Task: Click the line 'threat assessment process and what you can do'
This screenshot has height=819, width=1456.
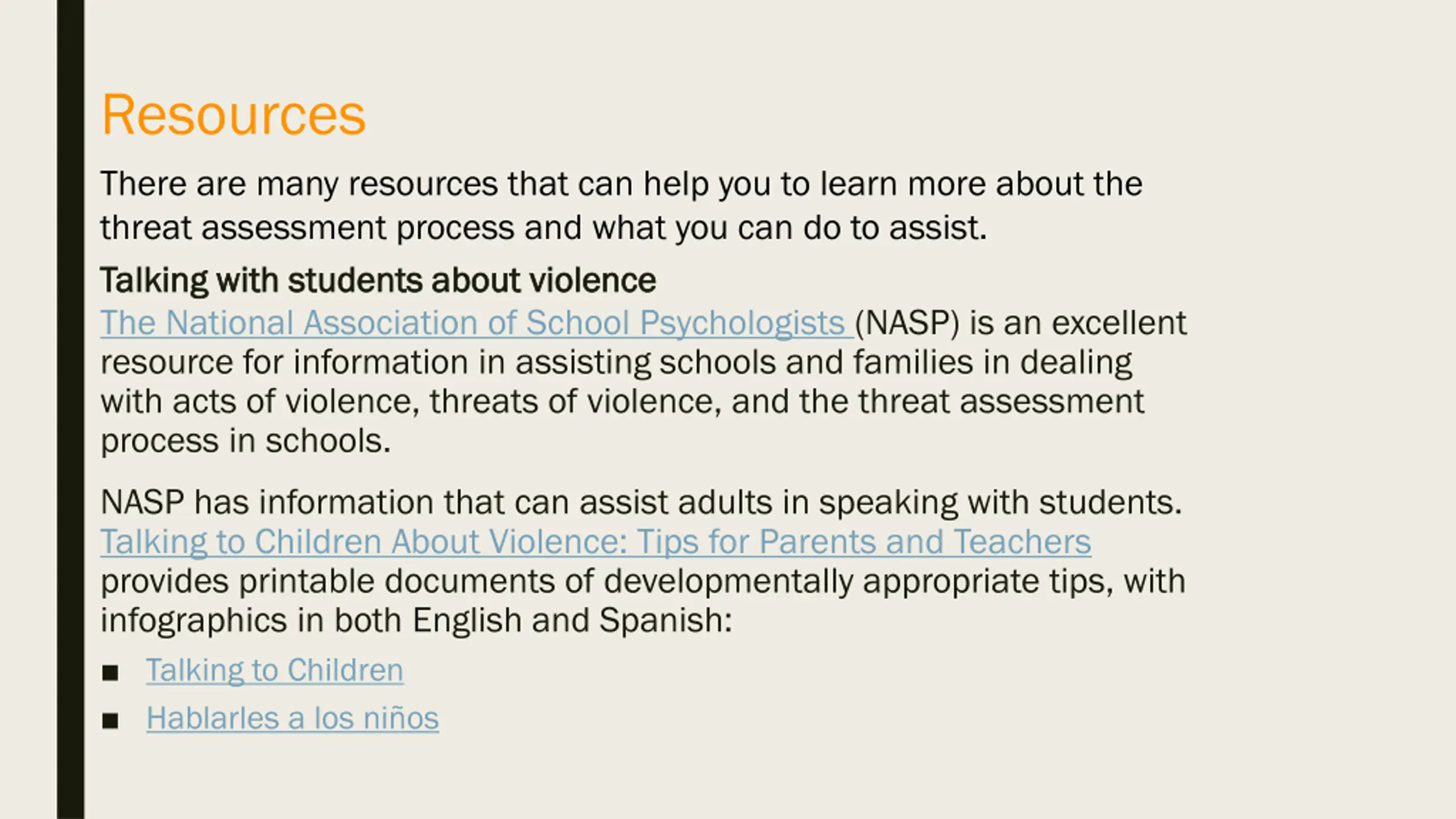Action: point(544,227)
